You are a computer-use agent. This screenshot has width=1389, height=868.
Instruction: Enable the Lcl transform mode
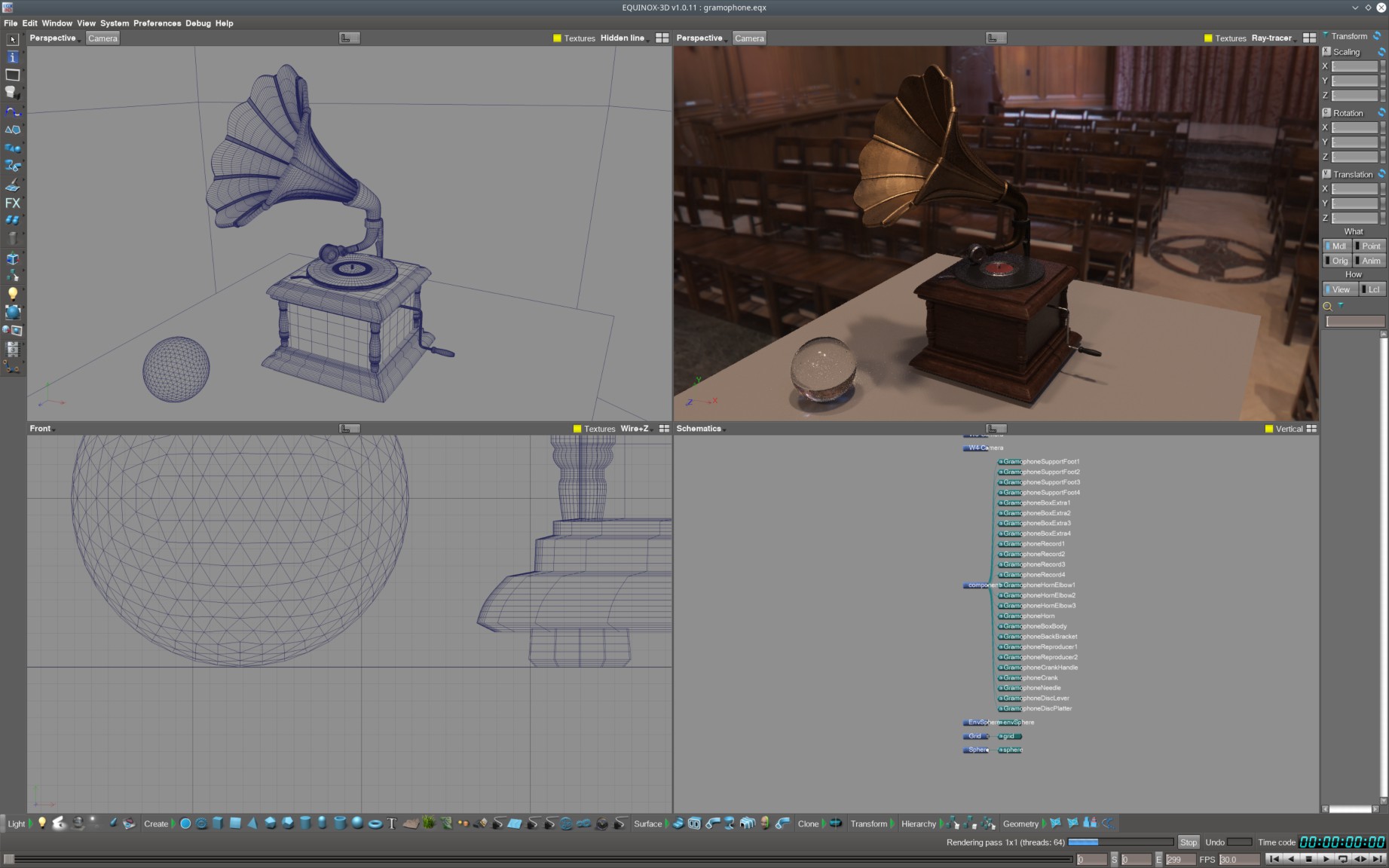[x=1372, y=289]
